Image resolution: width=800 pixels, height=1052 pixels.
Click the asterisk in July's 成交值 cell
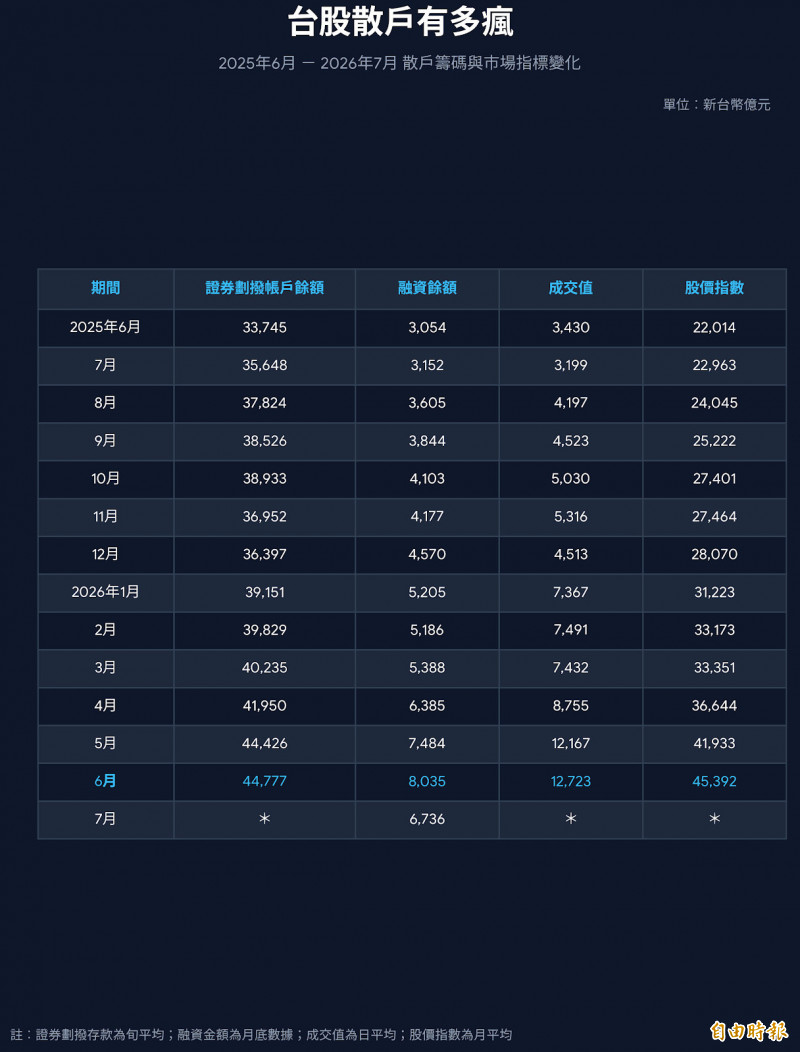tap(570, 819)
